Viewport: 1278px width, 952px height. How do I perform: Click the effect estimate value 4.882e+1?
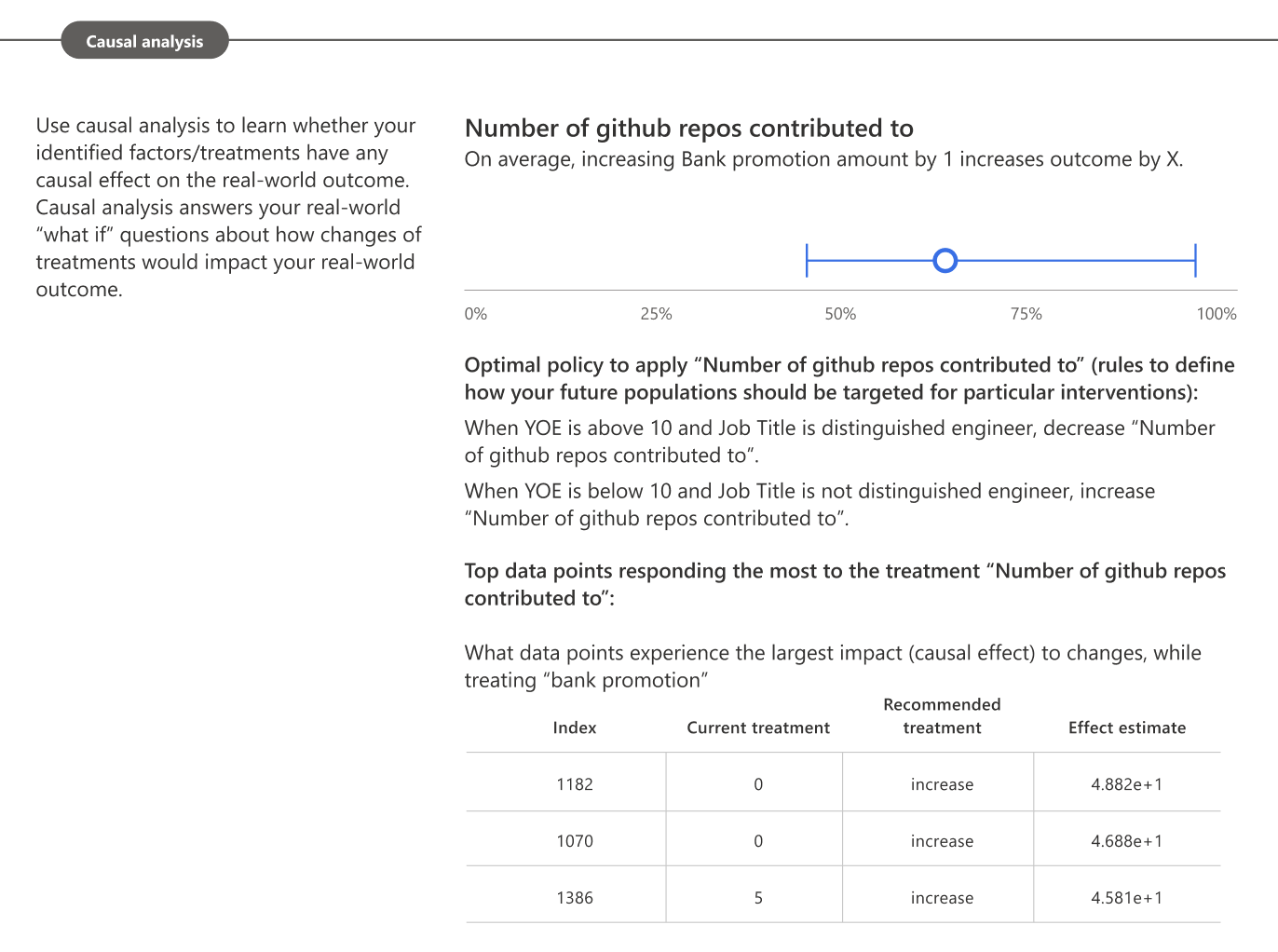(x=1126, y=784)
